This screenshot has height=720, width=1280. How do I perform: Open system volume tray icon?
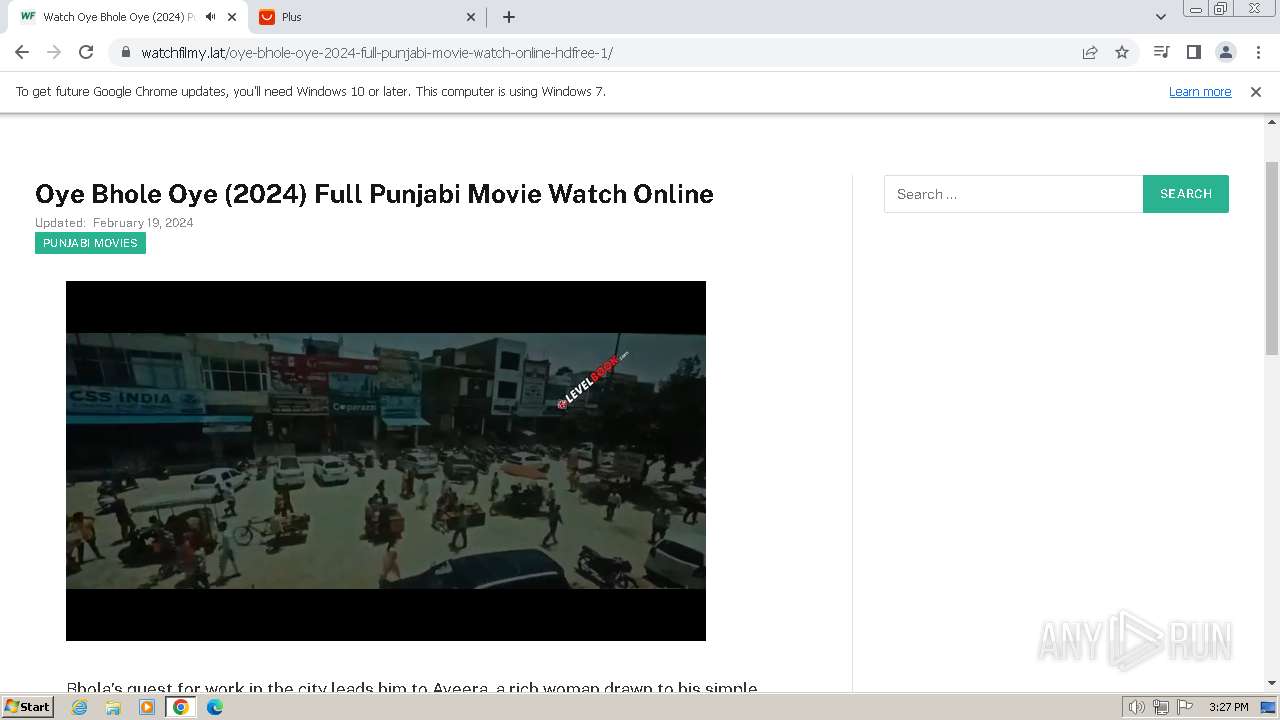coord(1137,707)
